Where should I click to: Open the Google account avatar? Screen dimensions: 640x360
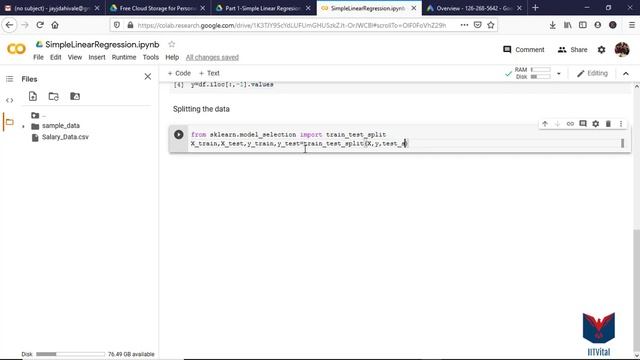(622, 50)
